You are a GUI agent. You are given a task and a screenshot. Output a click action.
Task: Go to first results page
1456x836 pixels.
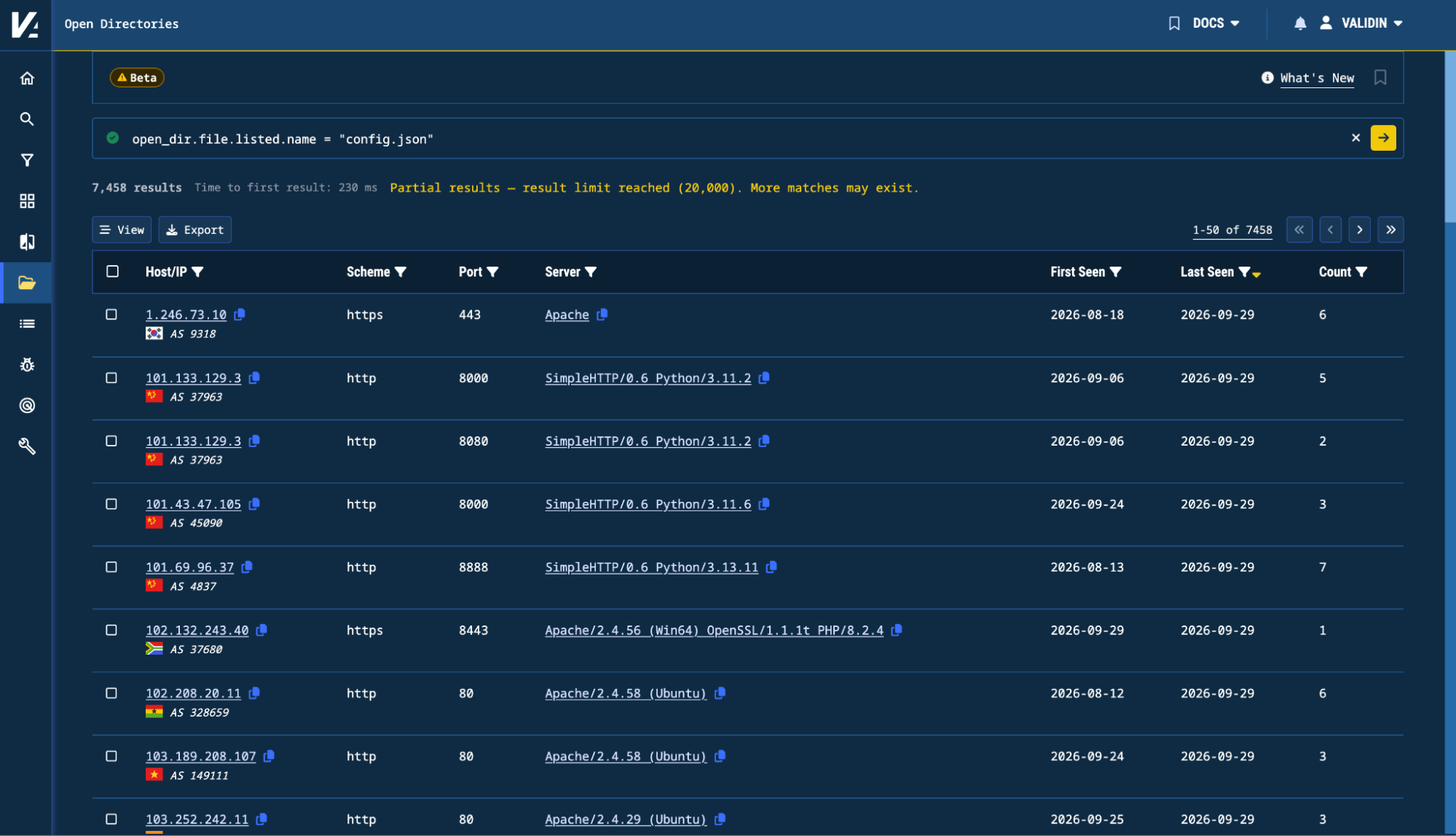[x=1299, y=230]
